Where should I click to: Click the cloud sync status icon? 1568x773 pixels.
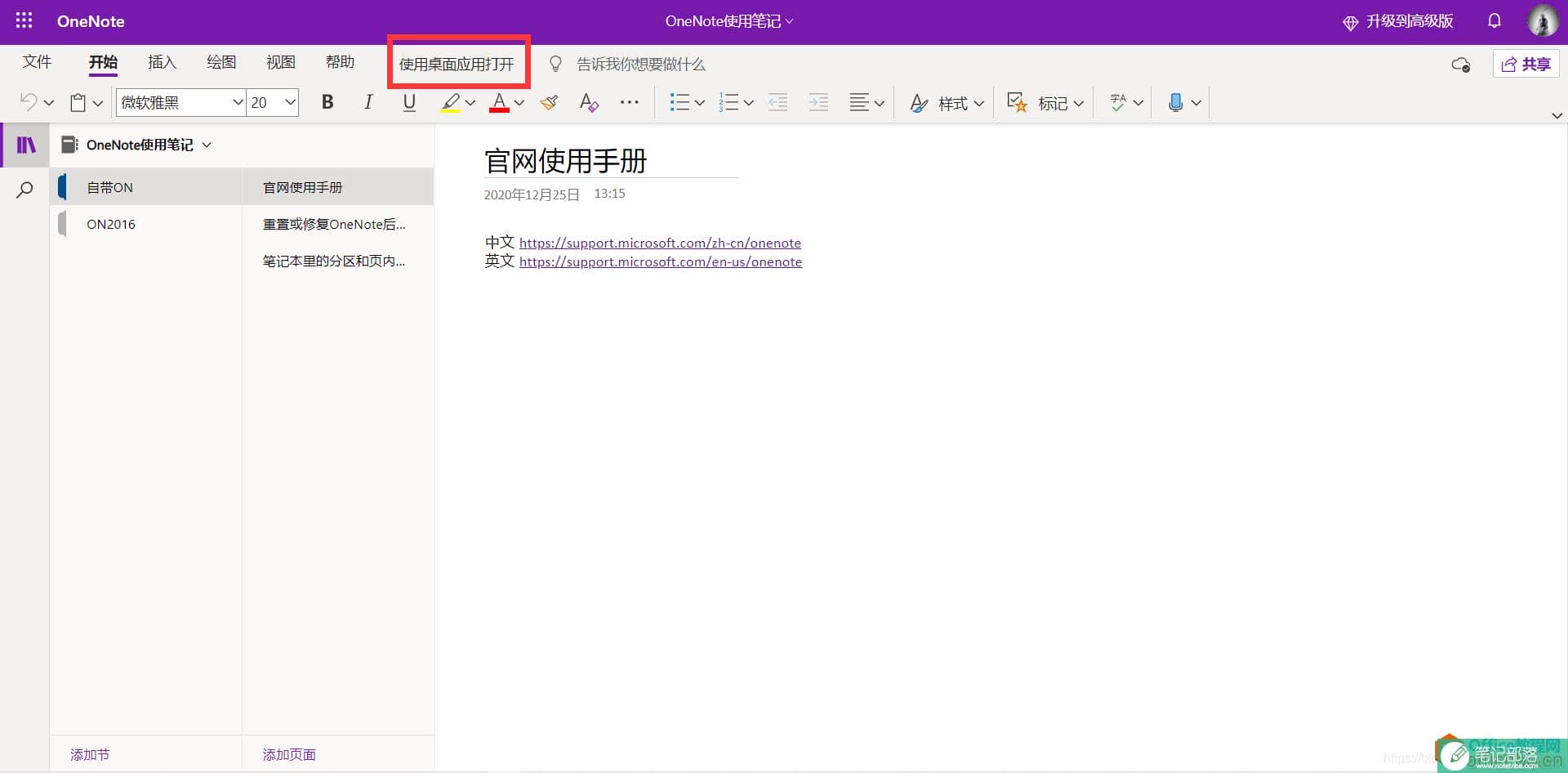[x=1461, y=65]
